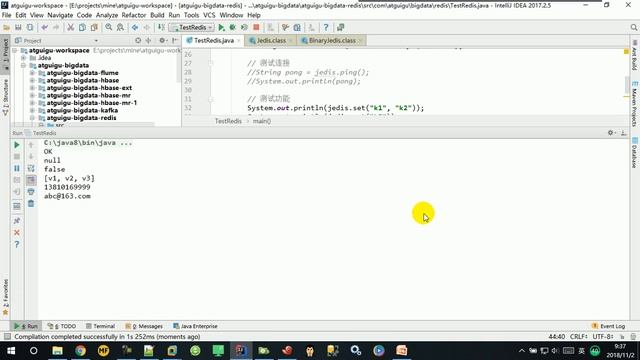Click the editor vertical scrollbar

point(626,84)
